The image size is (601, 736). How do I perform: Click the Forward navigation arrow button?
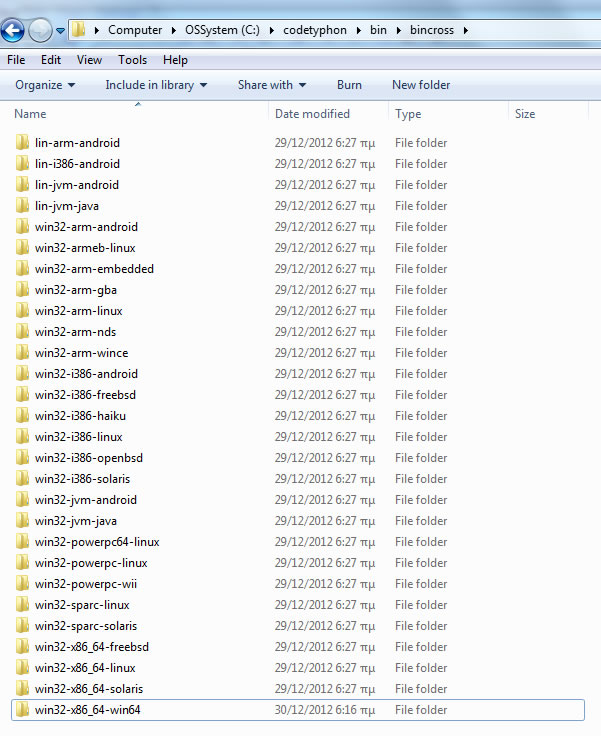(x=40, y=31)
